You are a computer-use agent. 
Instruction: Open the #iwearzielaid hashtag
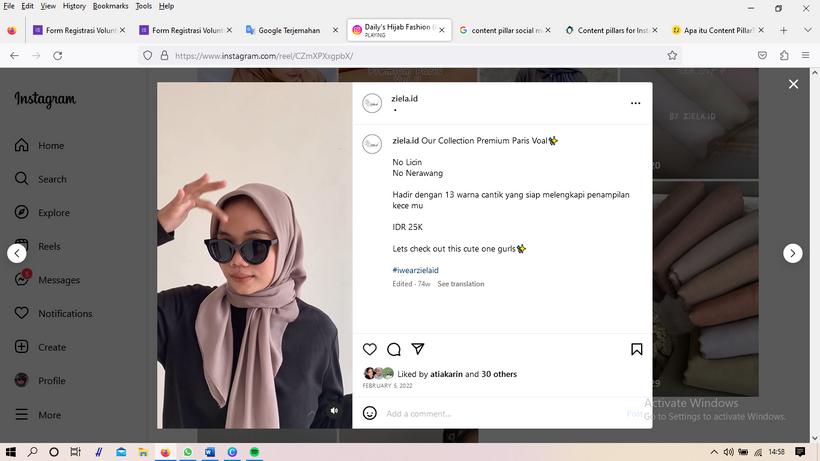pos(415,270)
